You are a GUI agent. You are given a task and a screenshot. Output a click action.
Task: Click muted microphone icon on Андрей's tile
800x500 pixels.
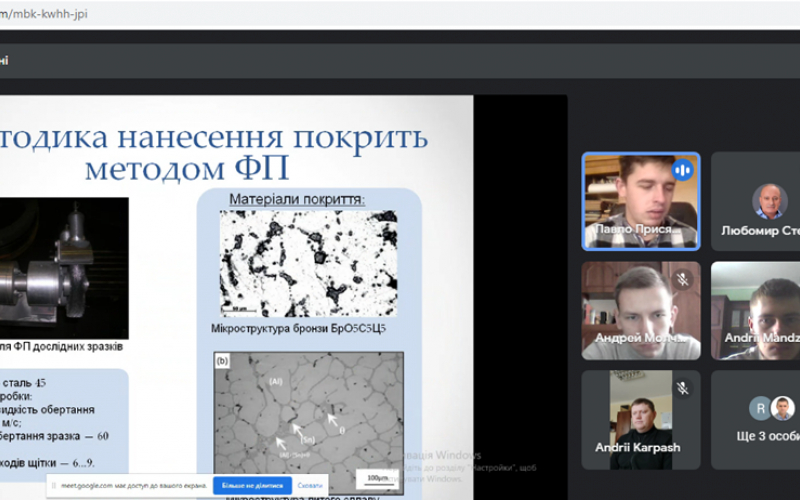(683, 280)
